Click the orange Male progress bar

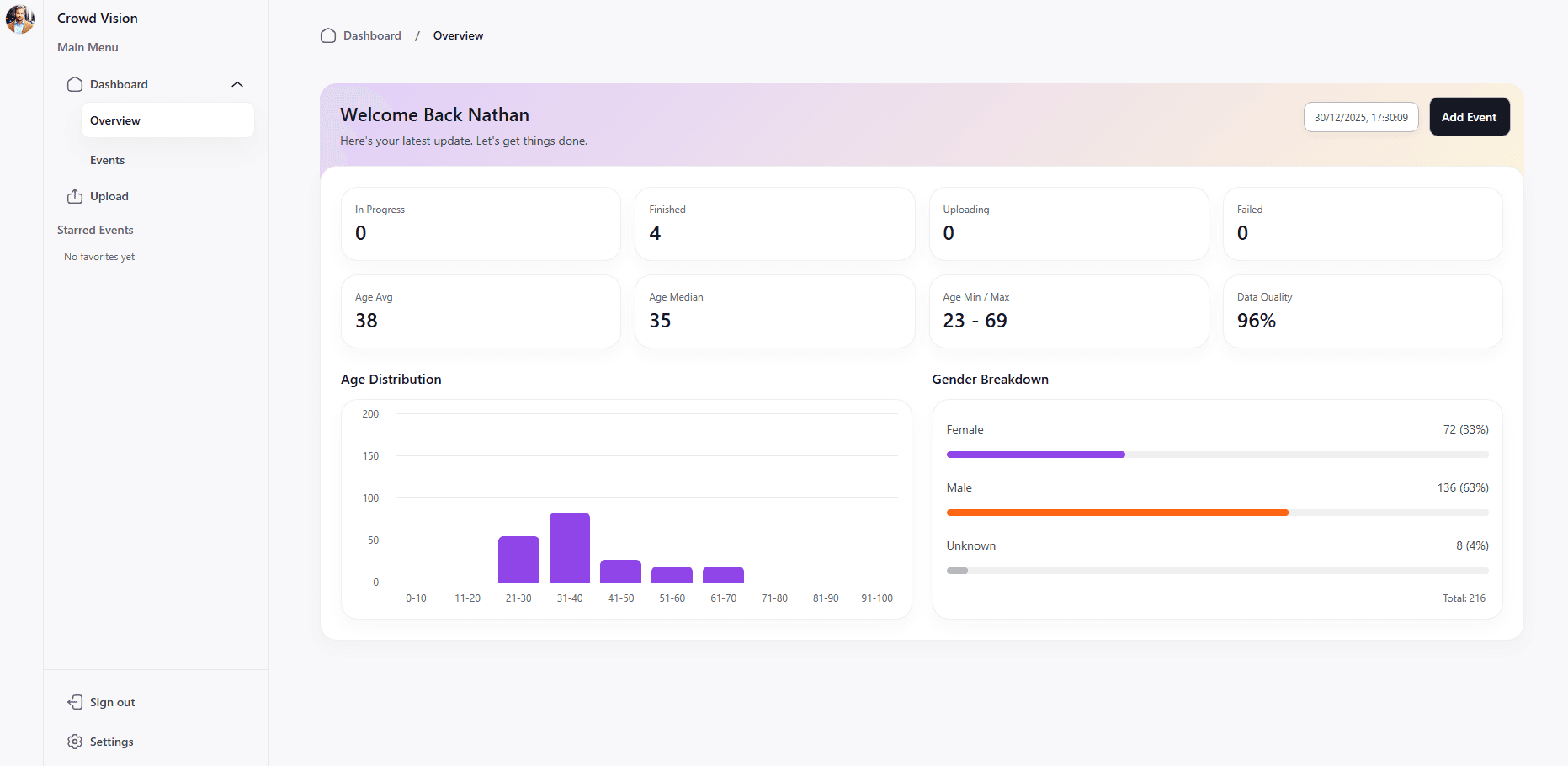click(1117, 513)
